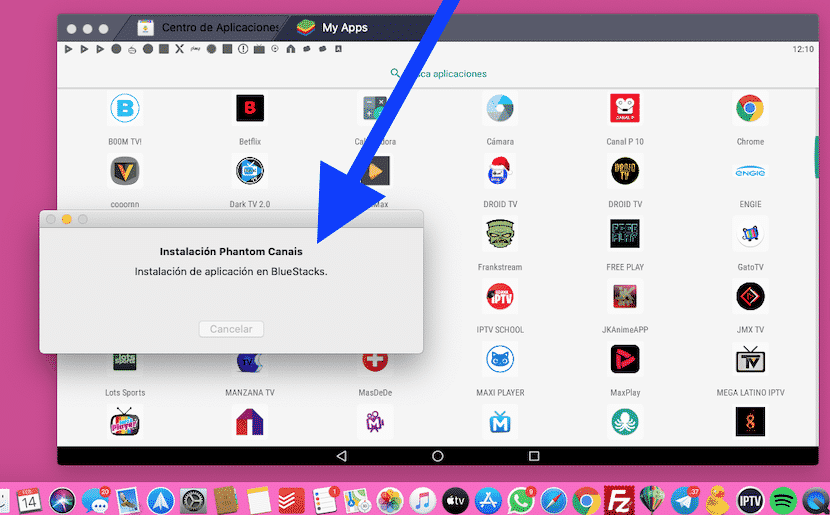Click the app grid vertical scrollbar
830x515 pixels.
(816, 157)
